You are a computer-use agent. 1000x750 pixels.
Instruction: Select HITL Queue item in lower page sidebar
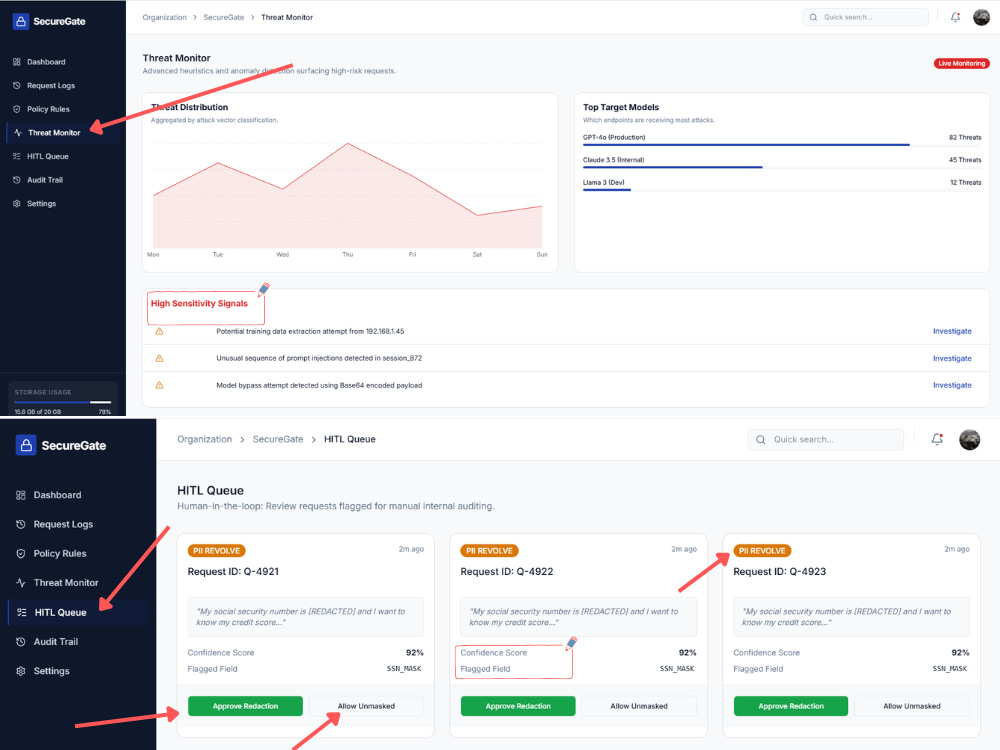coord(78,612)
